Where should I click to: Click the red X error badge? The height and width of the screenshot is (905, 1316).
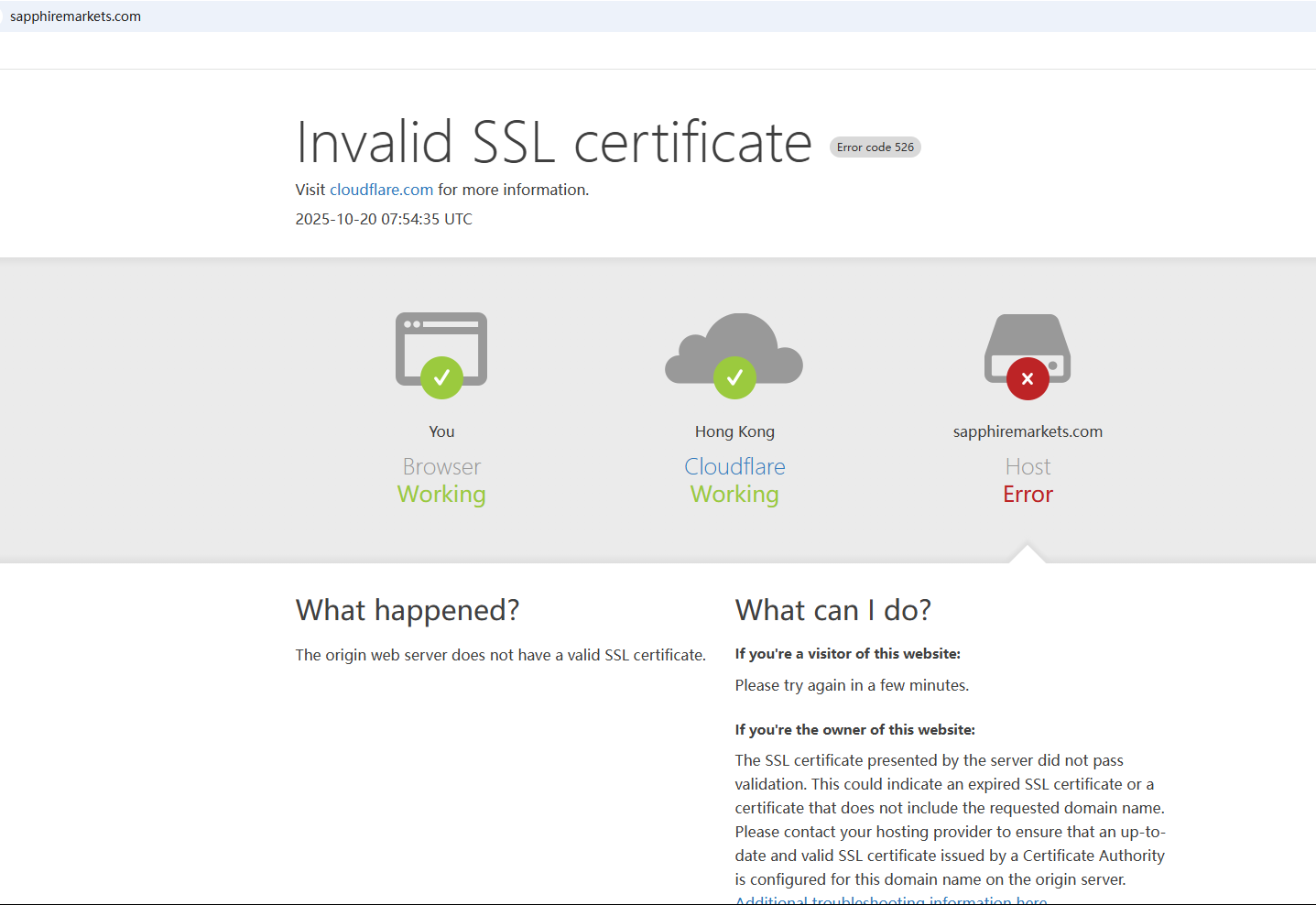point(1028,378)
